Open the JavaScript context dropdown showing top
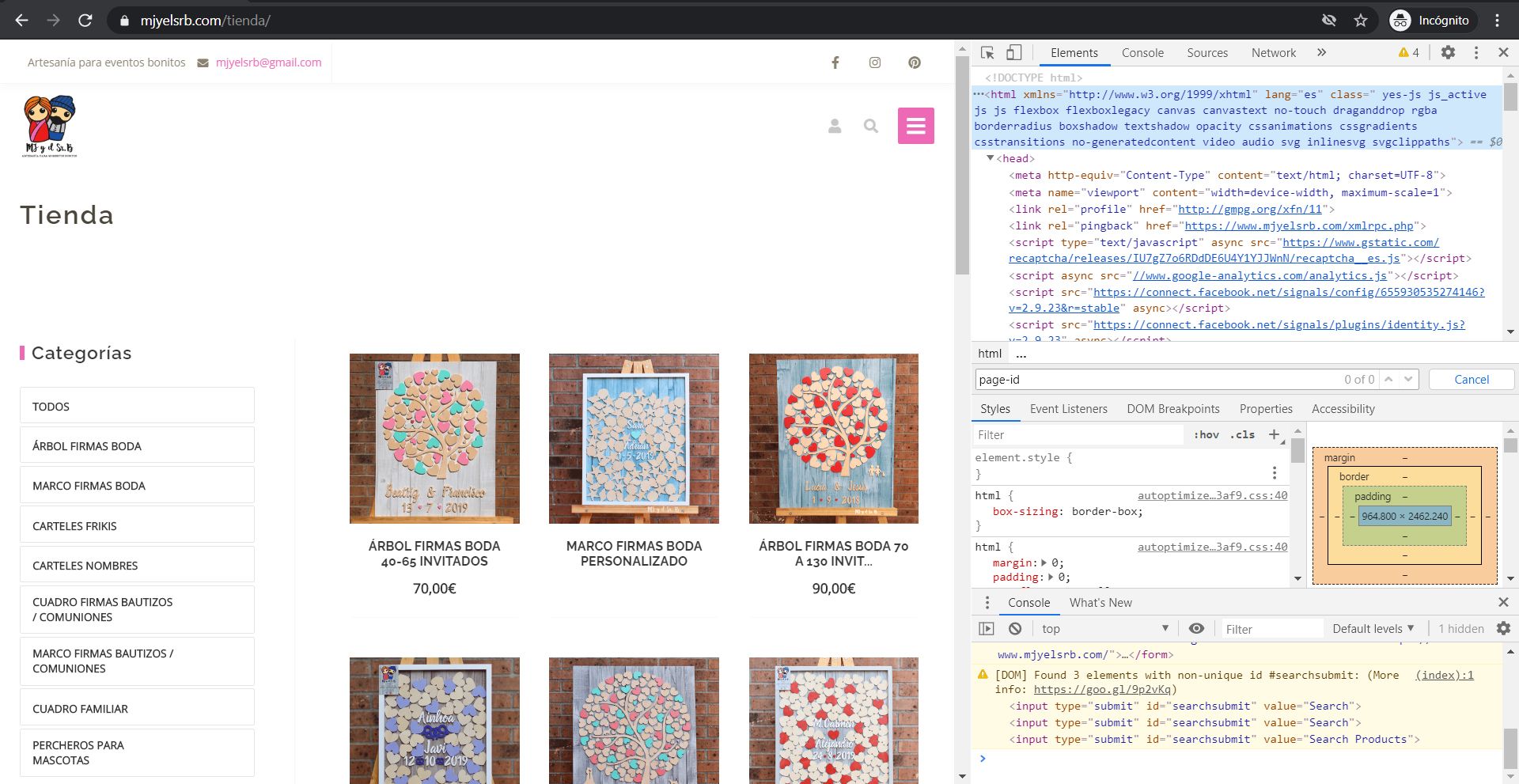Image resolution: width=1519 pixels, height=784 pixels. (1104, 629)
